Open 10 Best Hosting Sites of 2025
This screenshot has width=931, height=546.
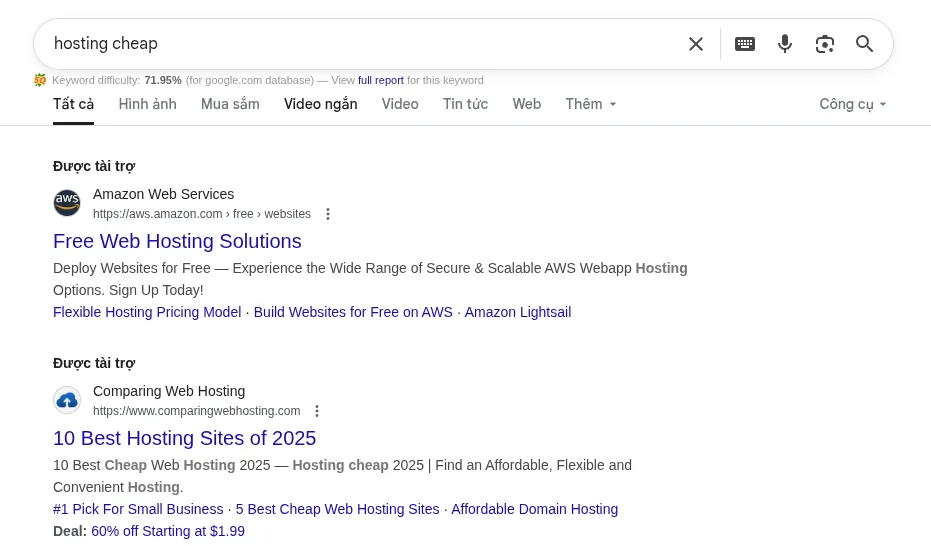184,438
